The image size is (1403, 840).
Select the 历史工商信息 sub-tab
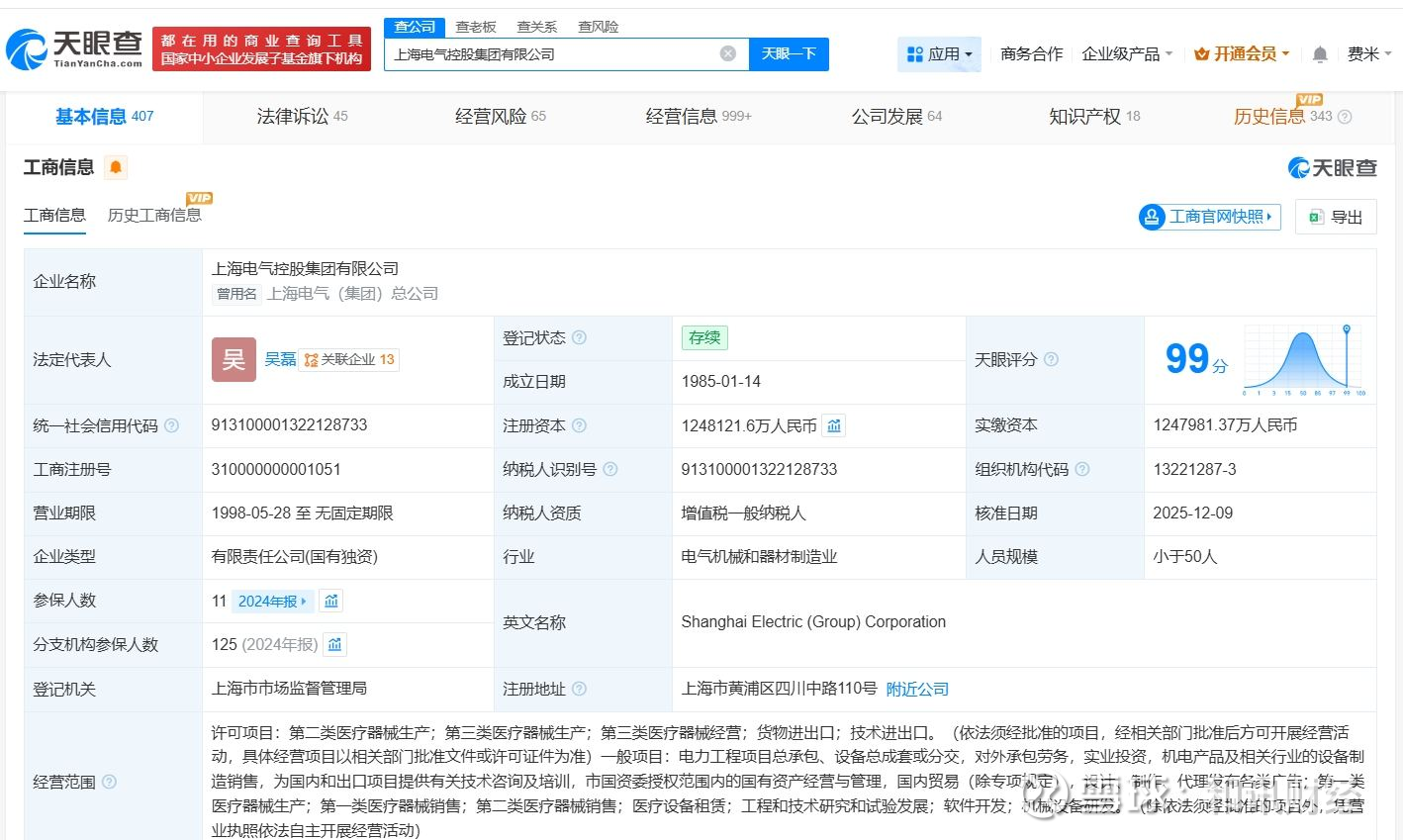153,215
